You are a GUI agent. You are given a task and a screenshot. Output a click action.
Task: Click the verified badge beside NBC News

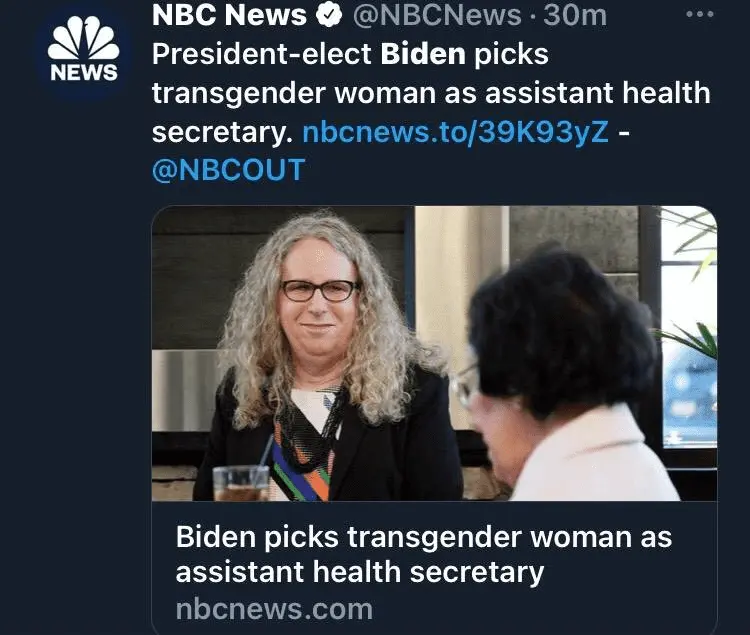tap(329, 15)
